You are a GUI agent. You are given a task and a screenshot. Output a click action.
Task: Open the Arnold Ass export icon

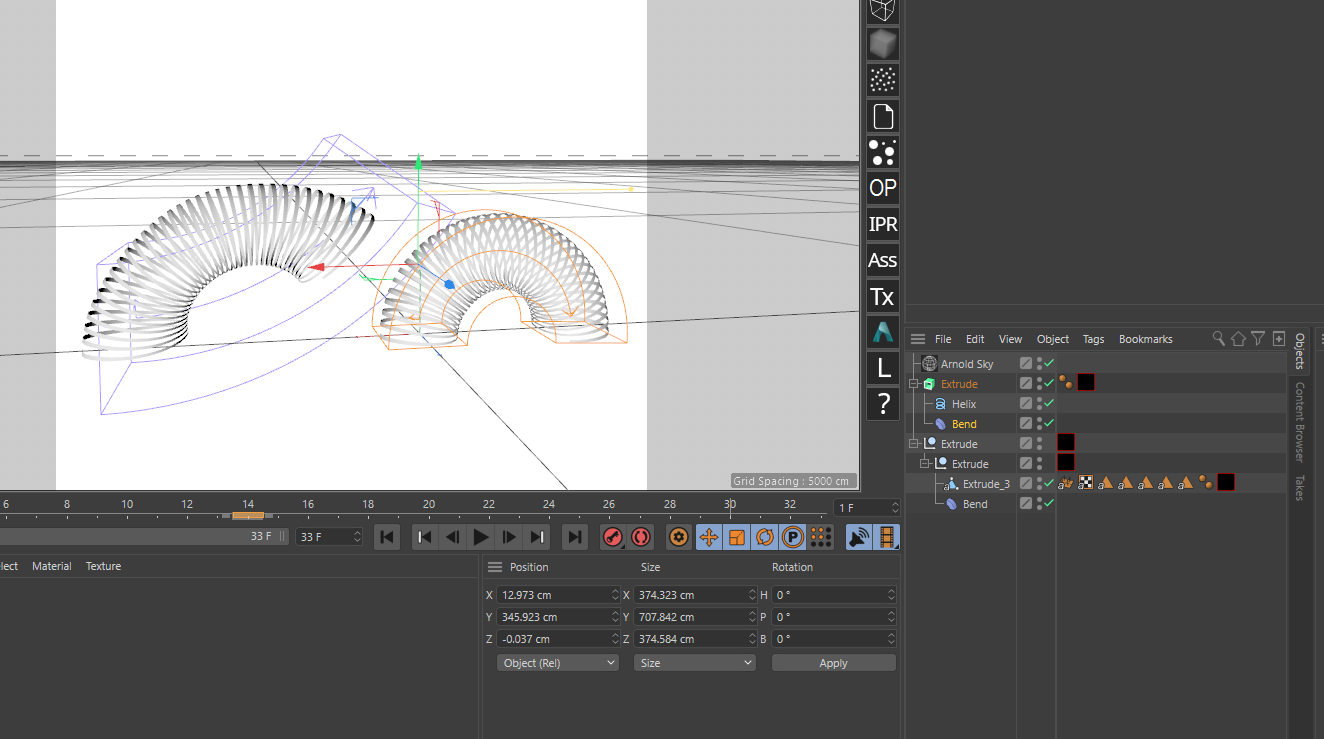[x=883, y=260]
